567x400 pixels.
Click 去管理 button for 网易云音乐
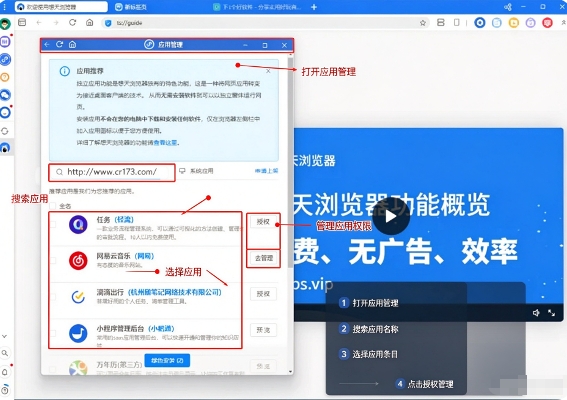(x=264, y=258)
